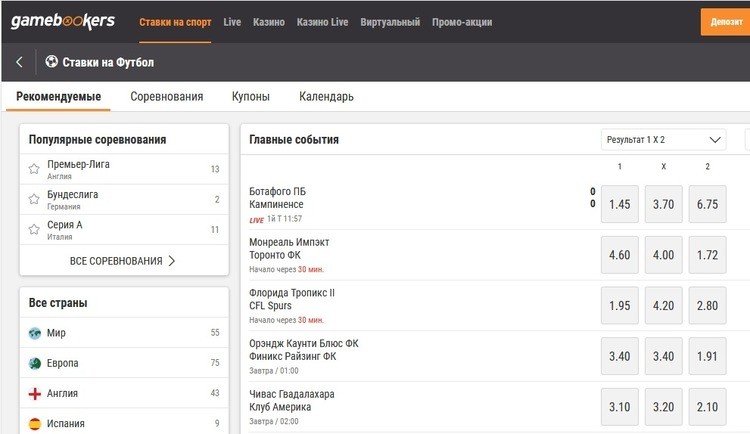The height and width of the screenshot is (434, 750).
Task: Bet 6.75 on Кампиненсе win
Action: tap(707, 204)
